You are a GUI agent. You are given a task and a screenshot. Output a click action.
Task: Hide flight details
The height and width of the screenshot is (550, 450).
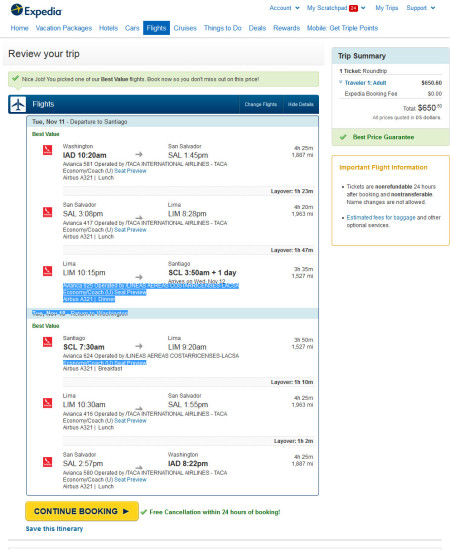[301, 105]
